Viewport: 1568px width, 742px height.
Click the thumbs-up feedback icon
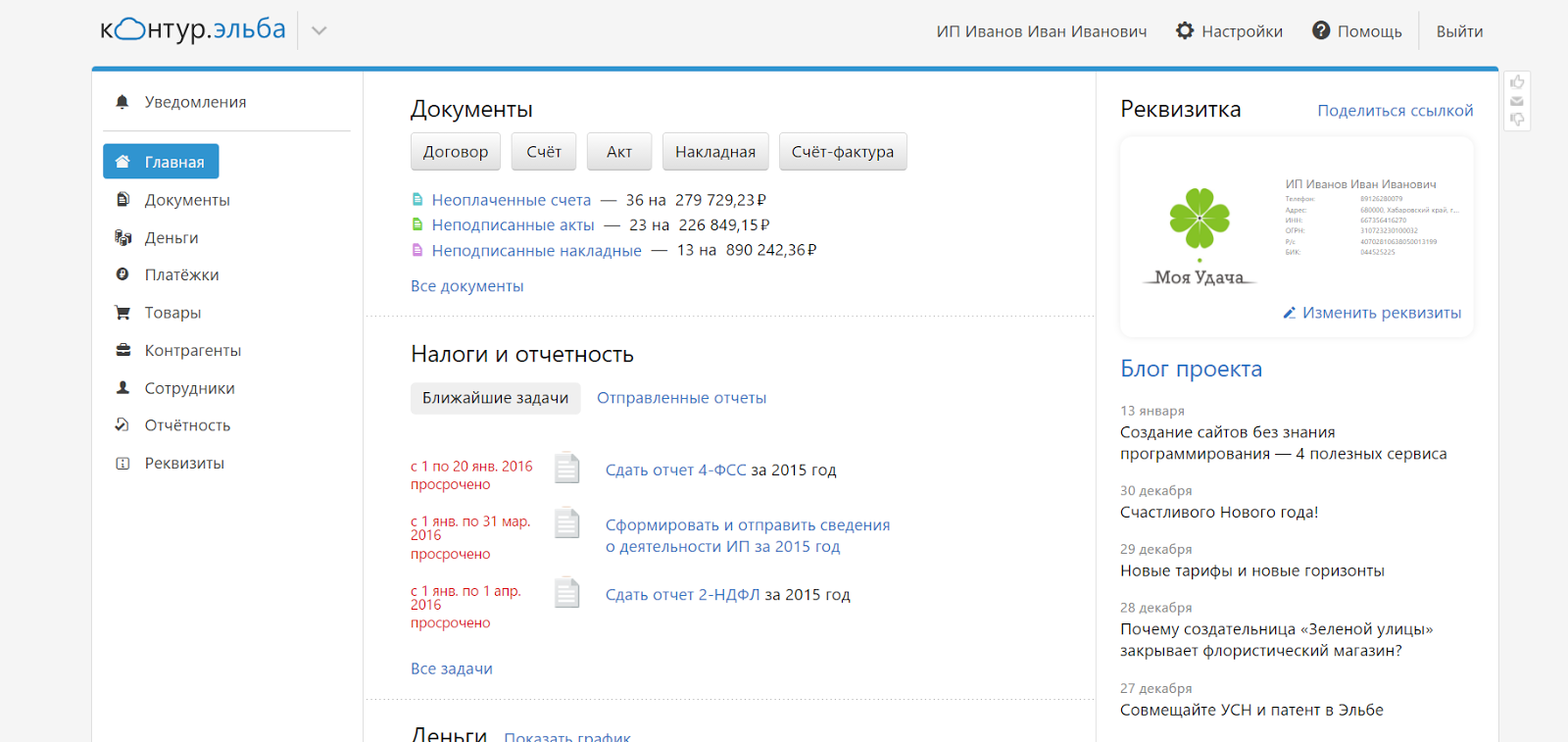[1517, 82]
